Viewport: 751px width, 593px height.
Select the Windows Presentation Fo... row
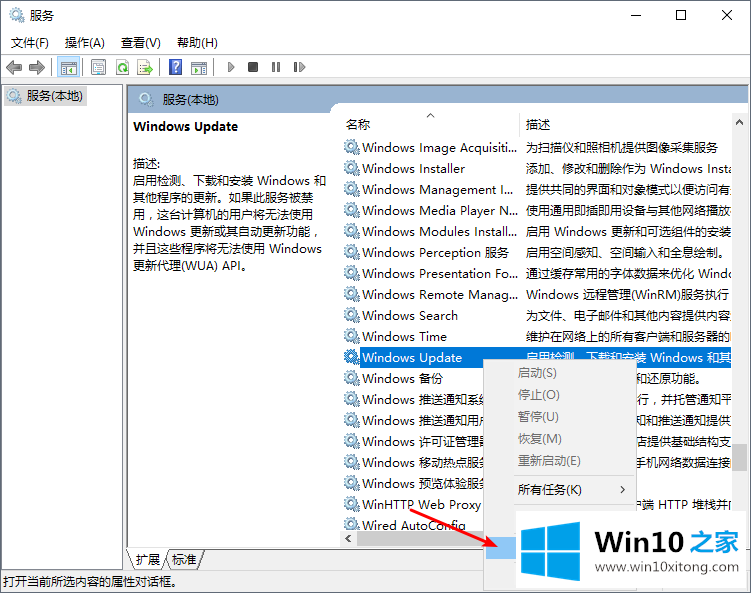pos(537,274)
